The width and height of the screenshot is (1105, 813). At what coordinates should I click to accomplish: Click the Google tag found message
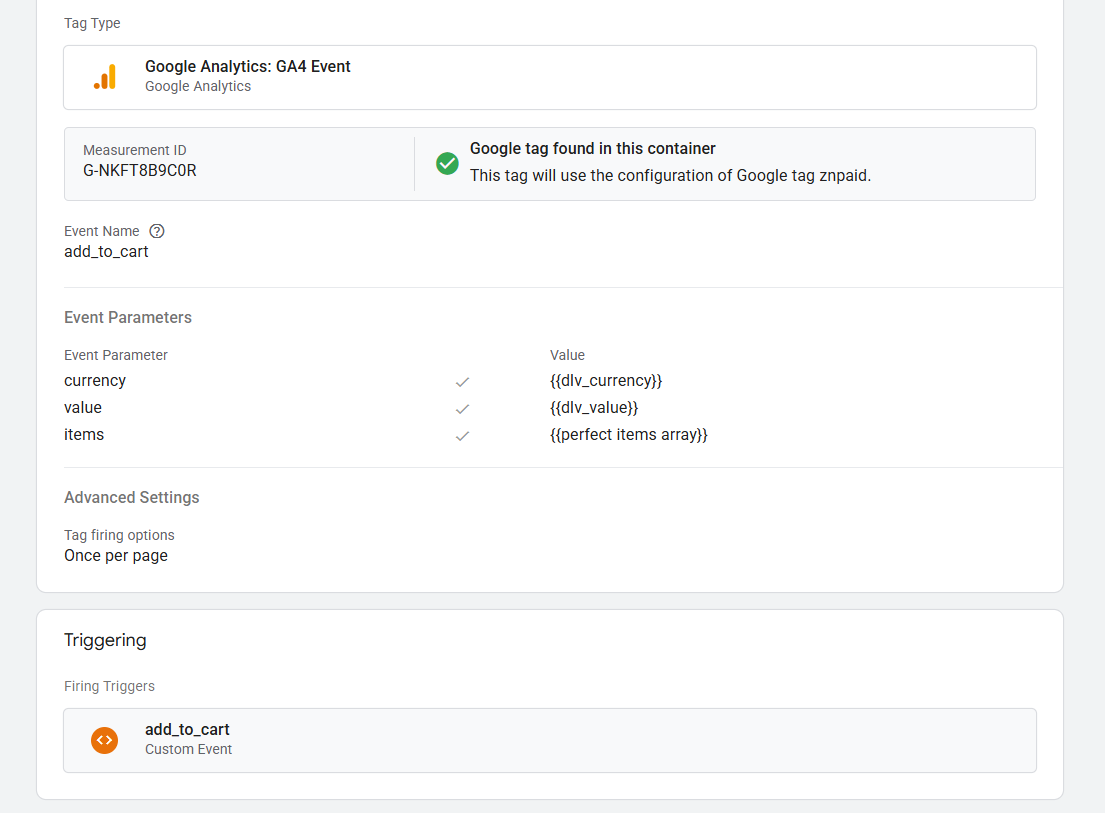click(593, 149)
